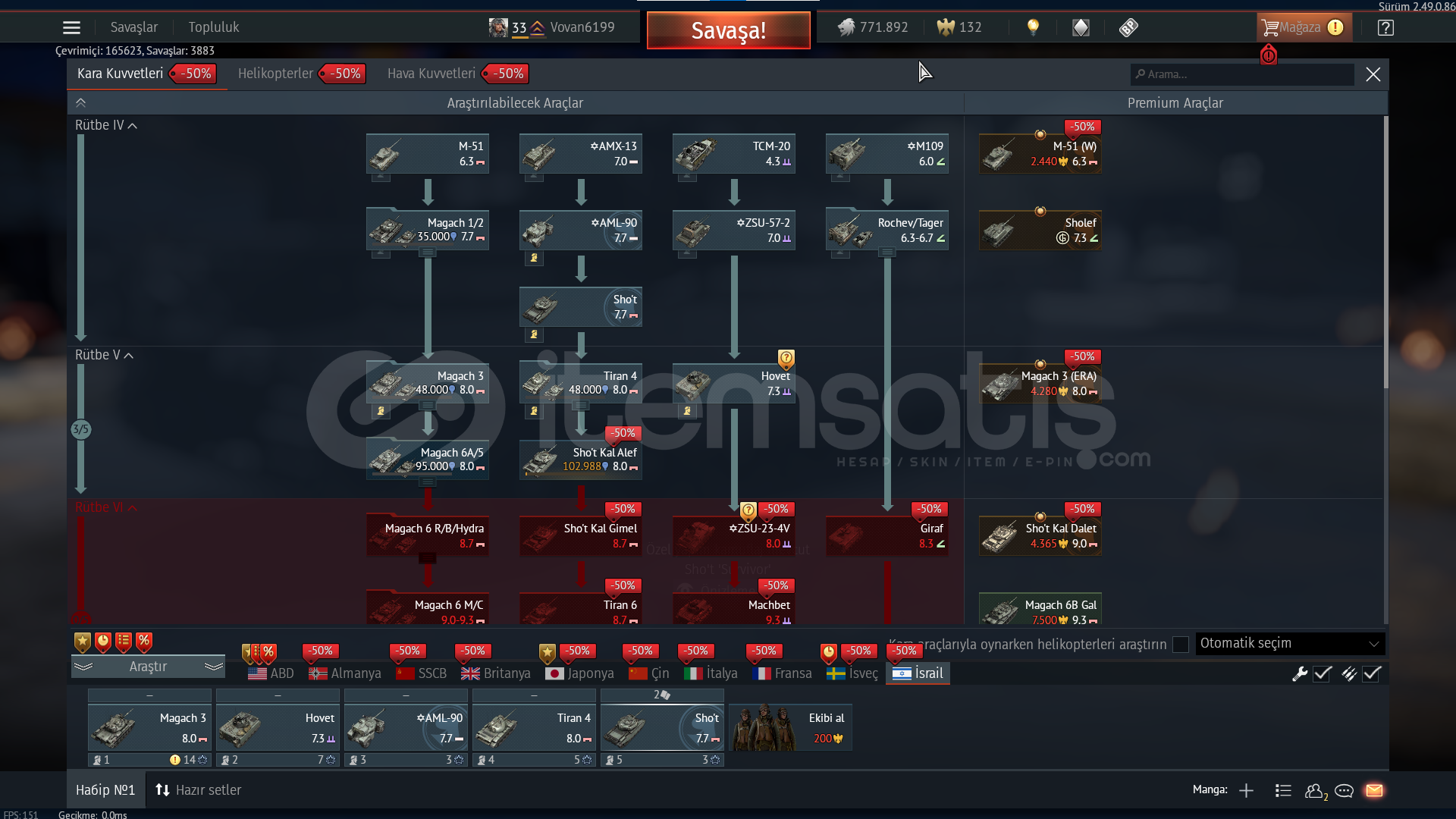Click the Rank V research progress bar
The height and width of the screenshot is (819, 1456).
pos(80,430)
